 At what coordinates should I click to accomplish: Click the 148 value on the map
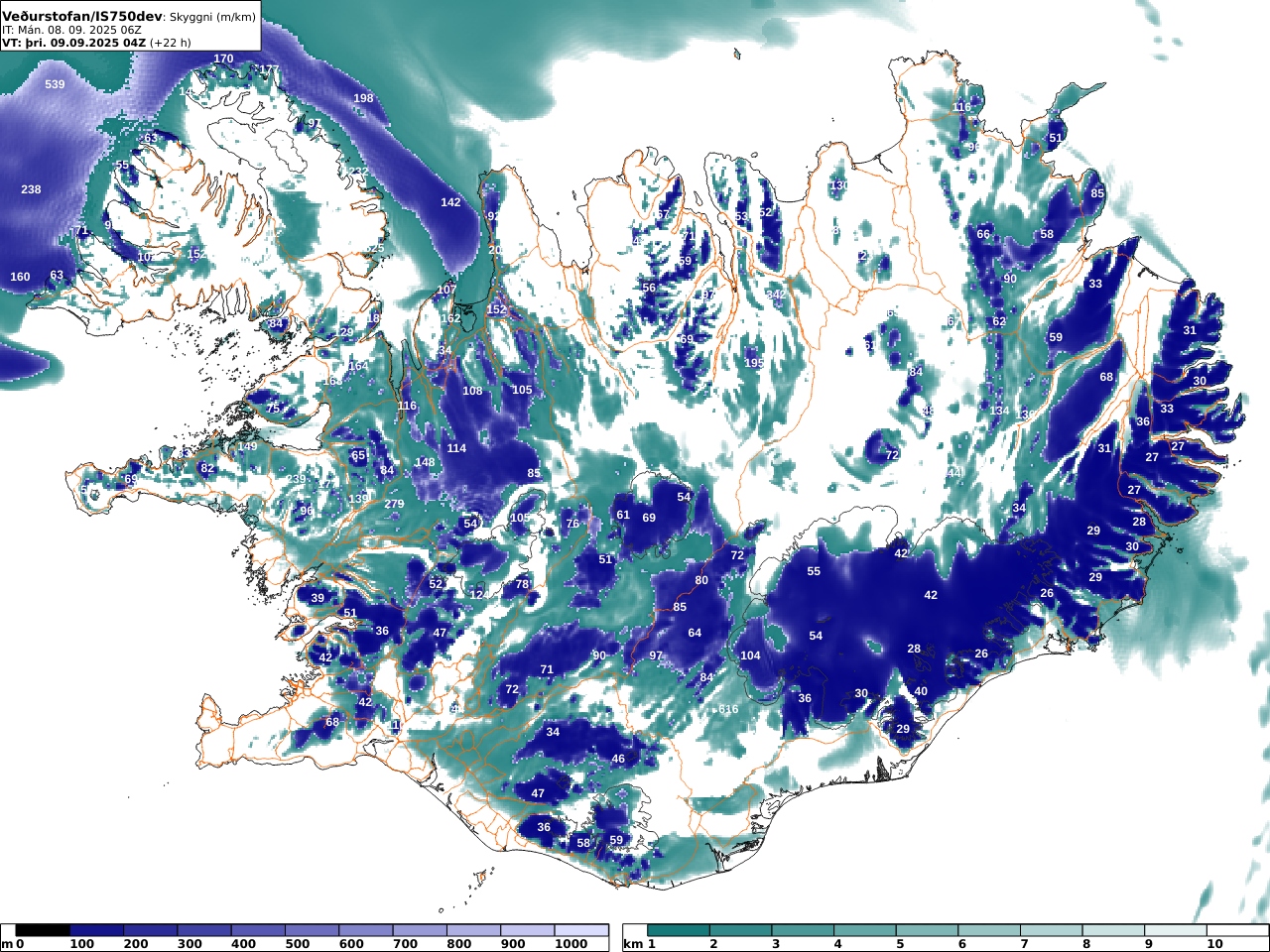[x=425, y=462]
